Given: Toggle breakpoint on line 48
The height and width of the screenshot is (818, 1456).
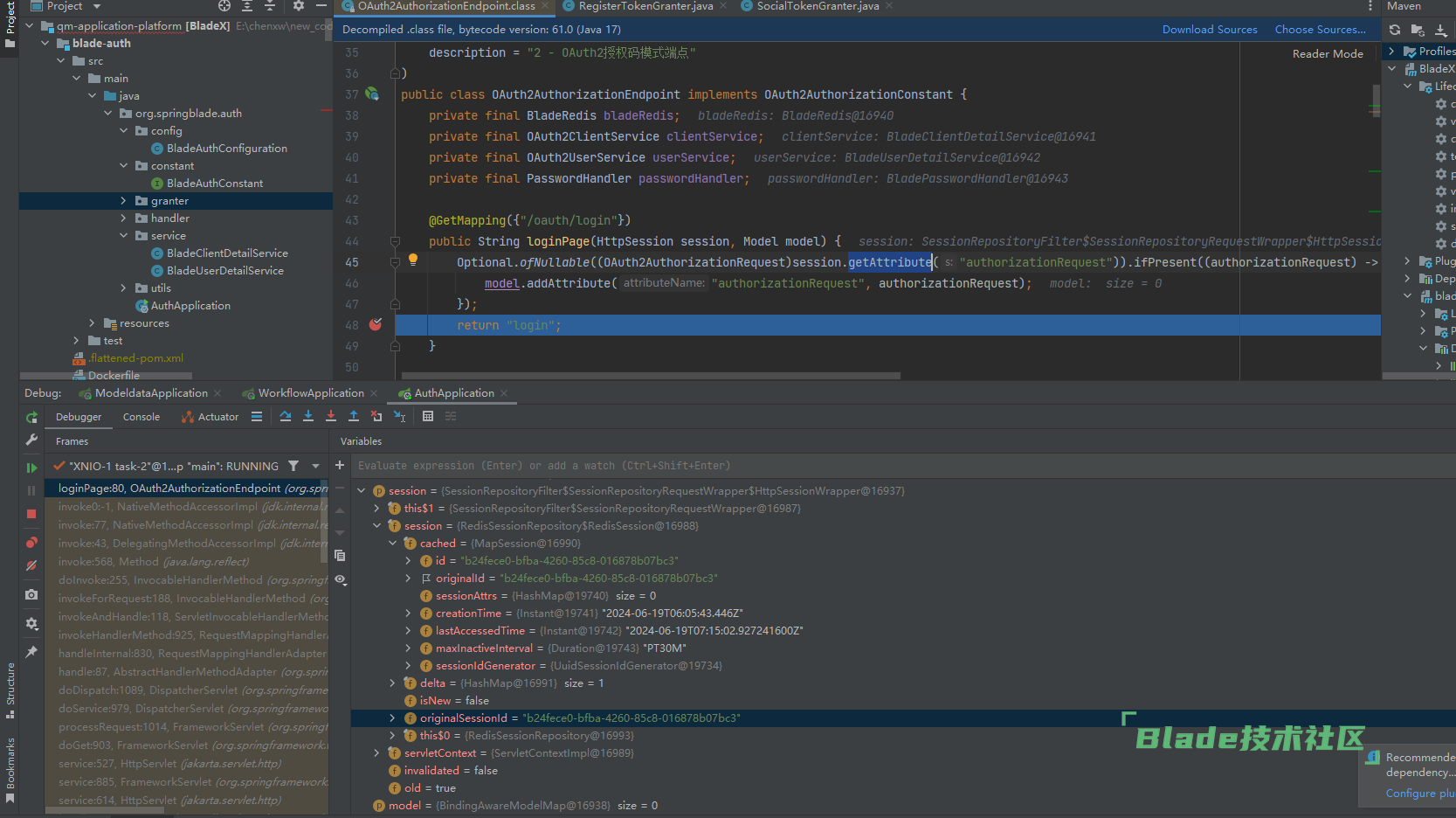Looking at the screenshot, I should [x=376, y=325].
